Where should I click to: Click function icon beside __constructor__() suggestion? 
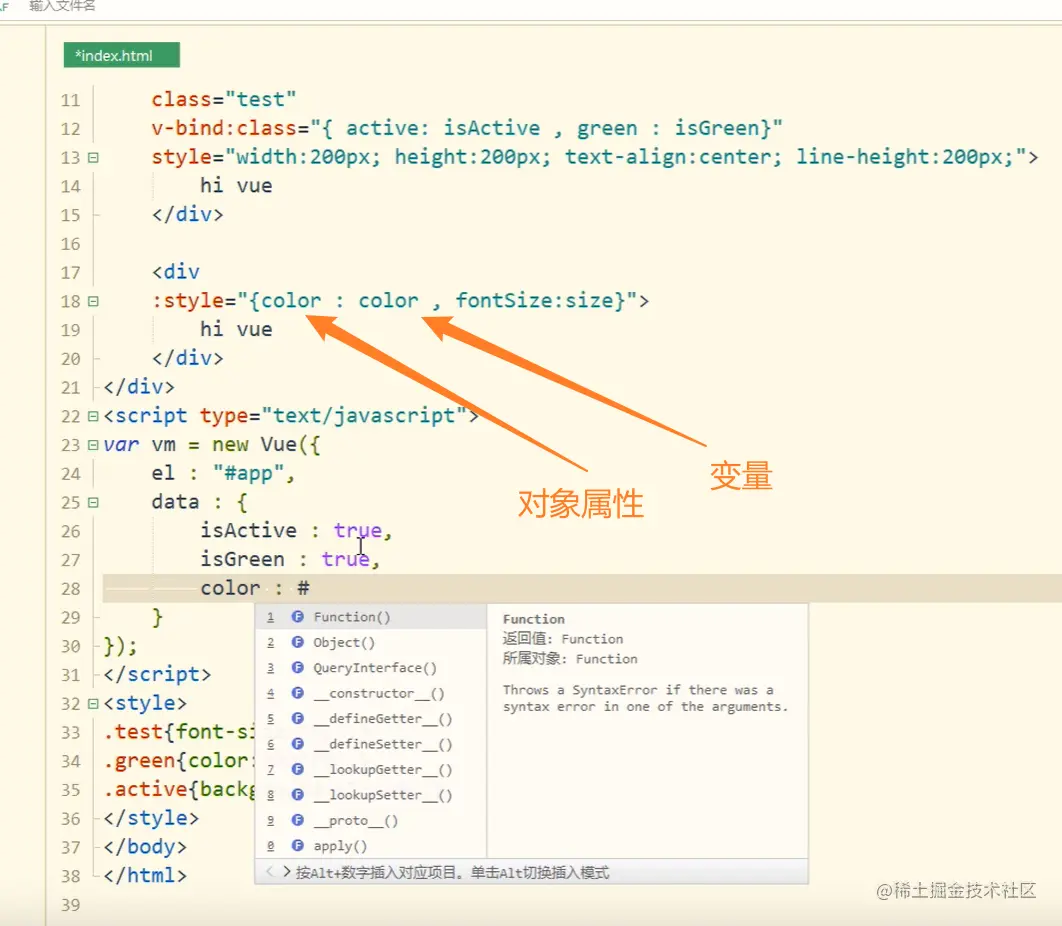(x=297, y=693)
